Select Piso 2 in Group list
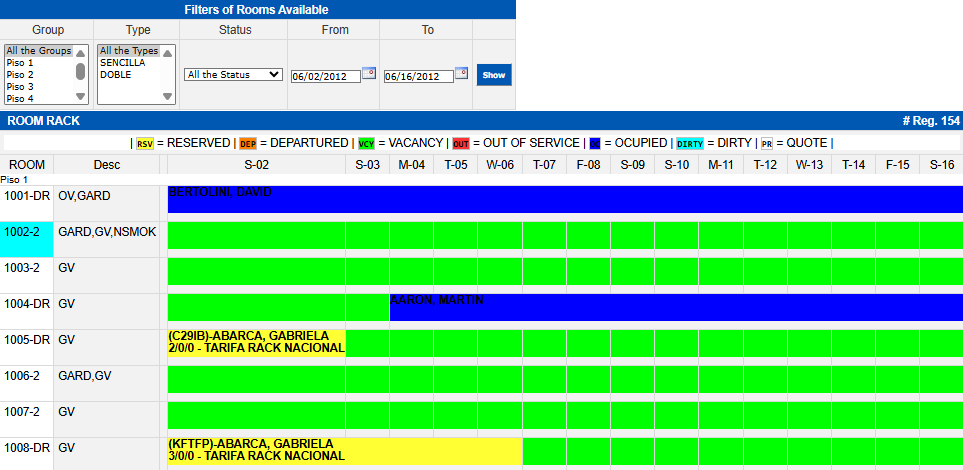Screen dimensions: 963x470 click(20, 75)
